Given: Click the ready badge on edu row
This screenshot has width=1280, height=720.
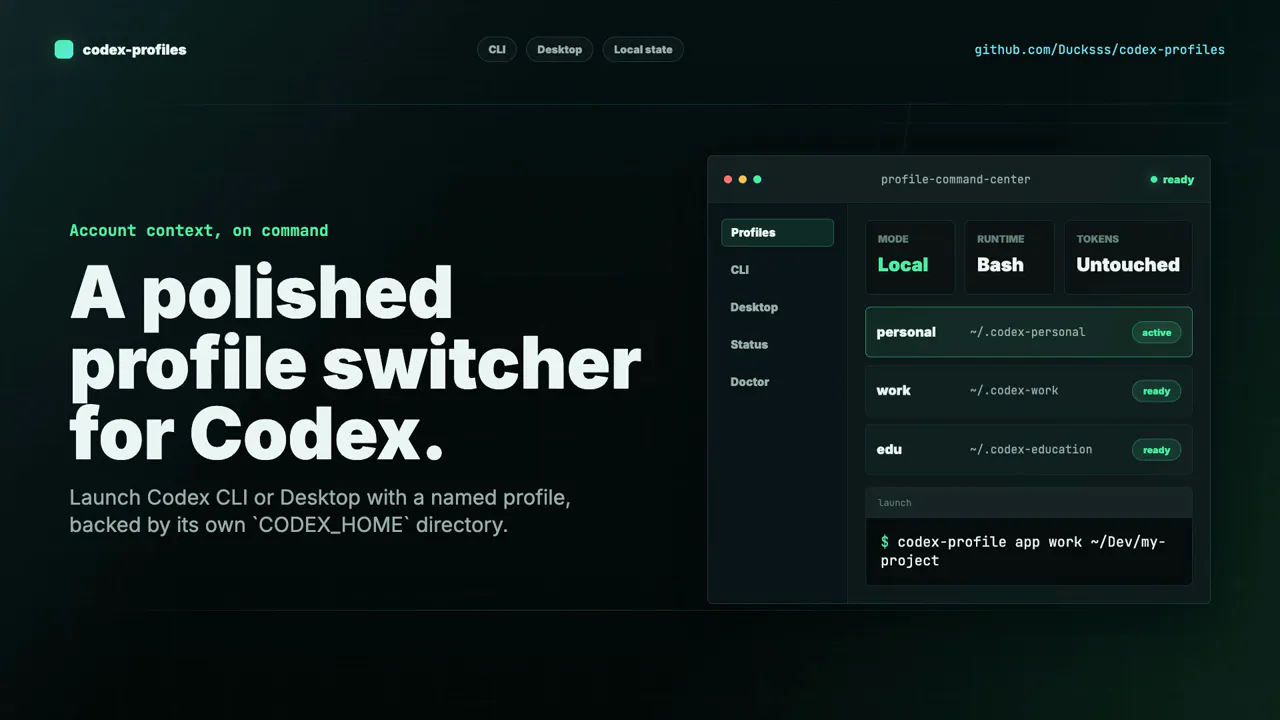Looking at the screenshot, I should pyautogui.click(x=1156, y=450).
